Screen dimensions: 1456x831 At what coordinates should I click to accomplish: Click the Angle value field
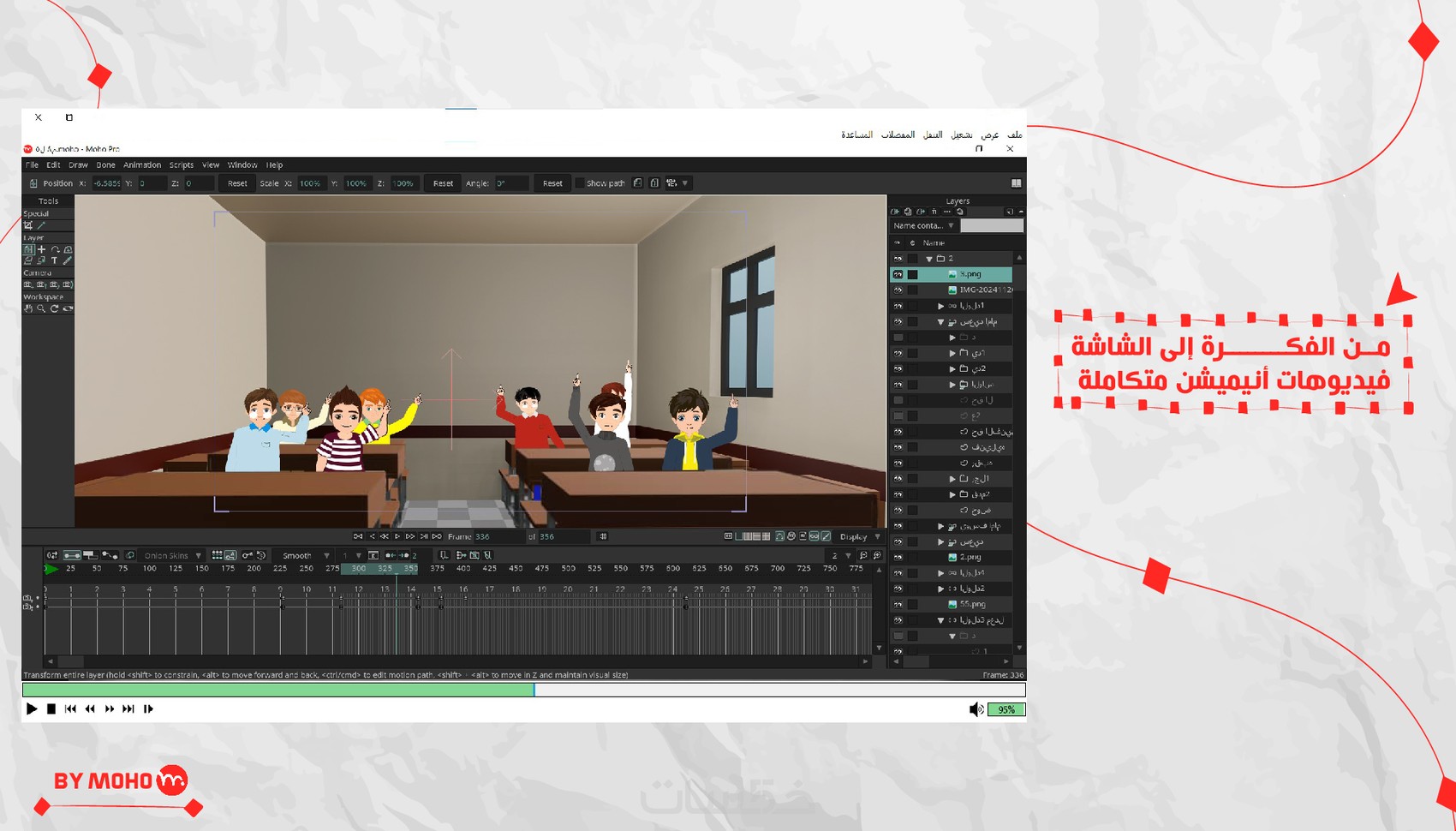511,183
